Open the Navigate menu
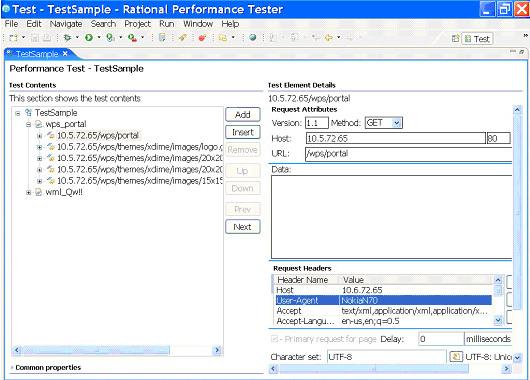Image resolution: width=530 pixels, height=380 pixels. (x=66, y=24)
